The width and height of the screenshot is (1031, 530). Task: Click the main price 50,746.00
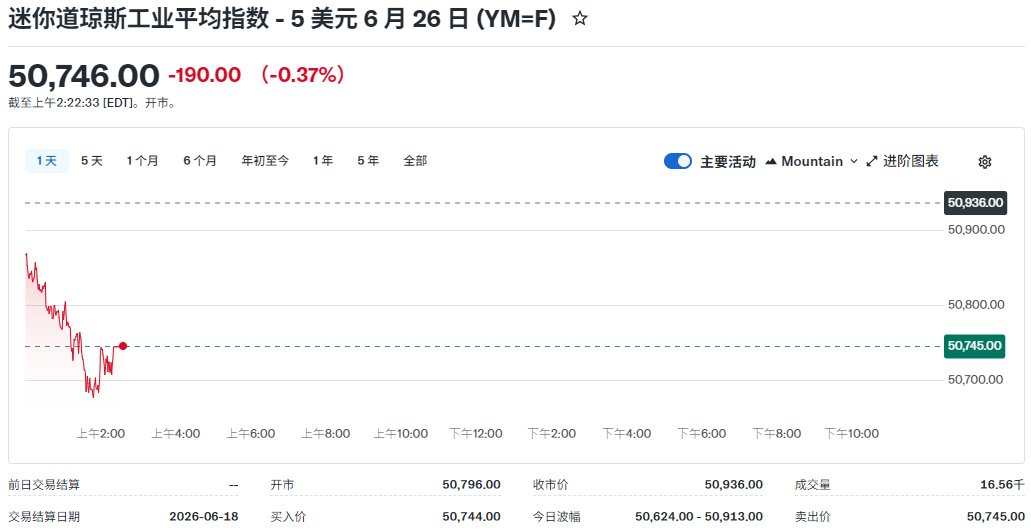(x=84, y=76)
